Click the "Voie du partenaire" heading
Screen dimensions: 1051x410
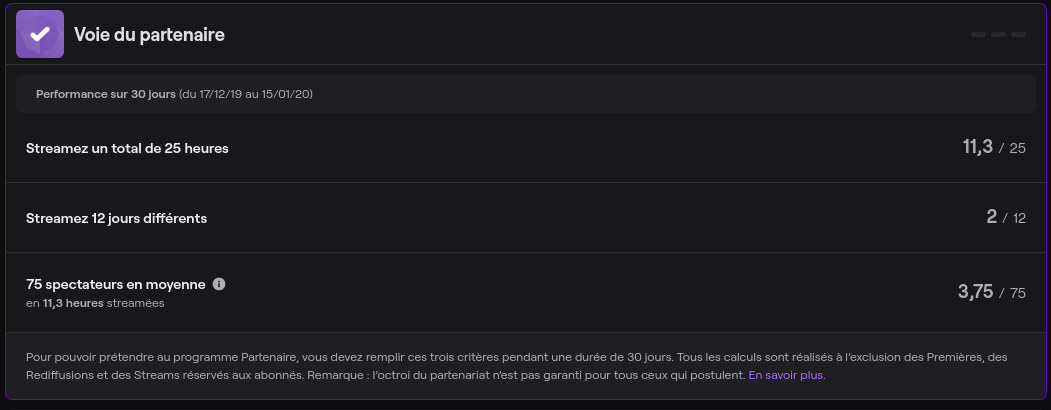coord(149,35)
